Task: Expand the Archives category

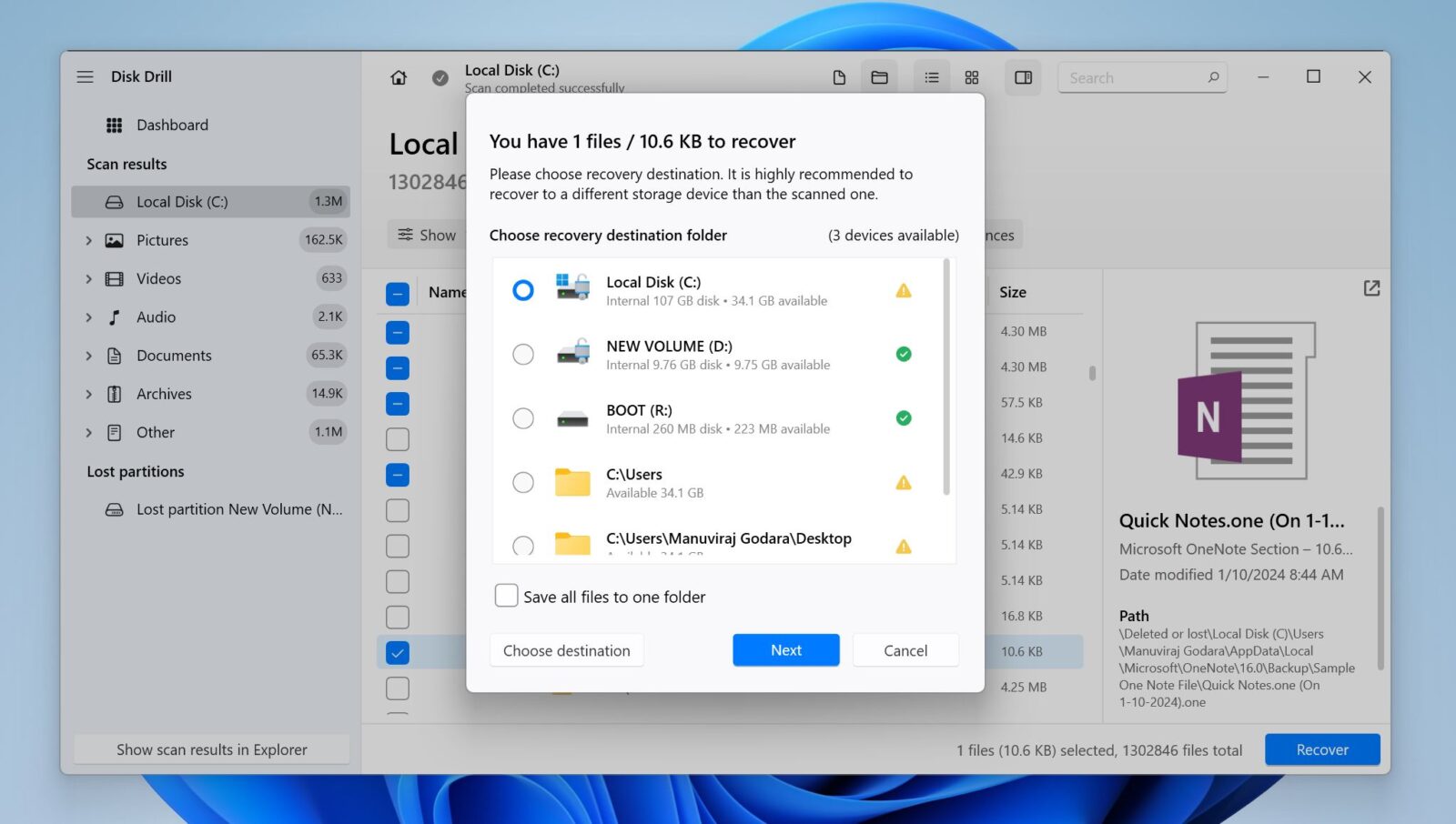Action: pos(88,395)
